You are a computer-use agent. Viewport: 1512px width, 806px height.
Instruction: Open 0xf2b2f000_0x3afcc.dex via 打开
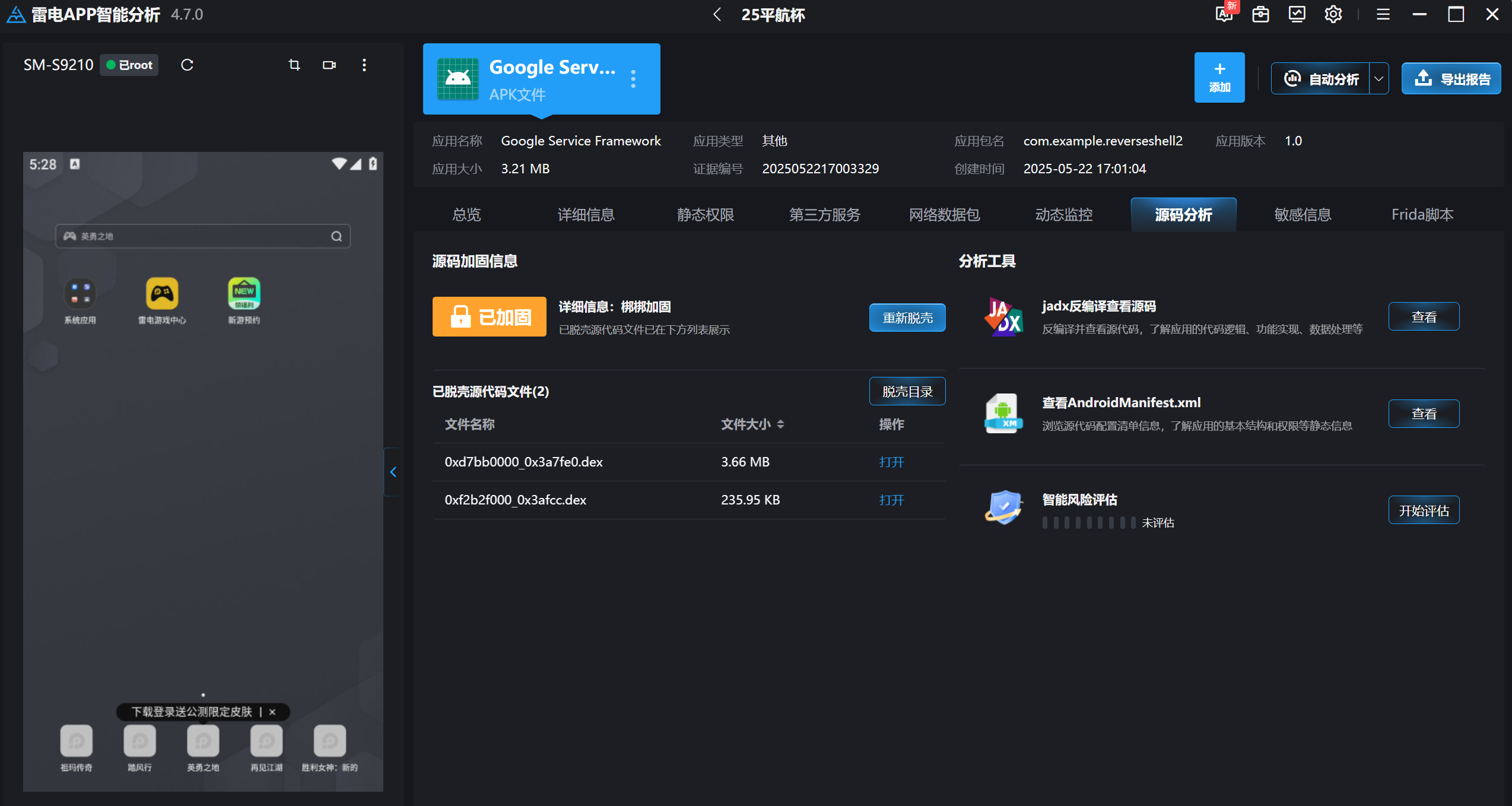tap(891, 500)
